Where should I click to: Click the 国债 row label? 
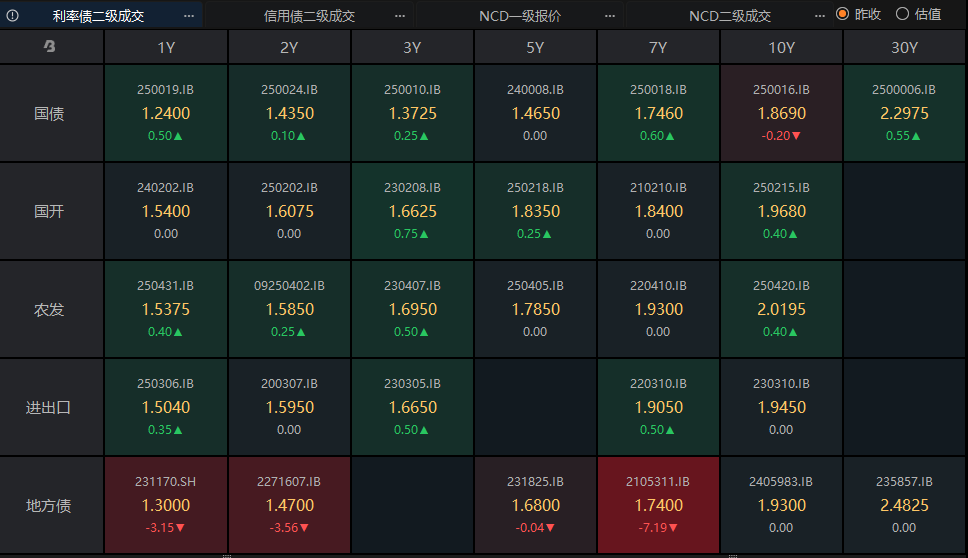(50, 113)
